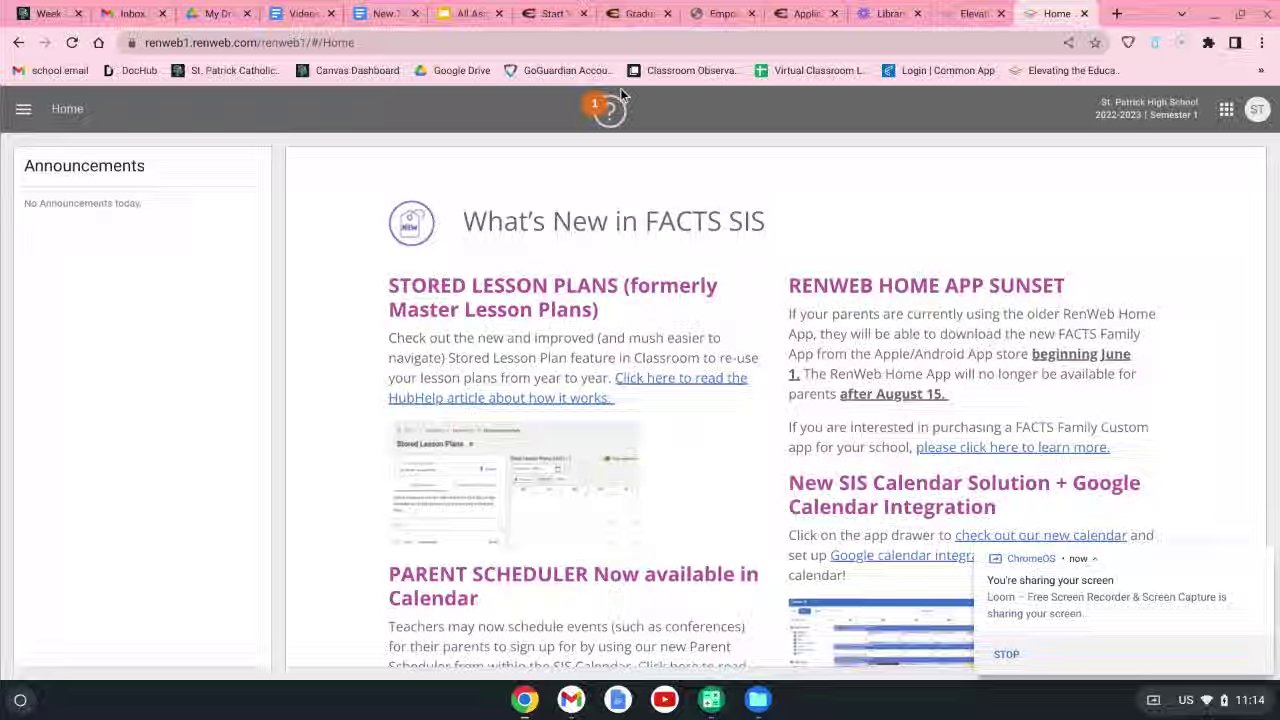Launch the Calculator app from the shelf
Viewport: 1280px width, 720px height.
[x=711, y=700]
